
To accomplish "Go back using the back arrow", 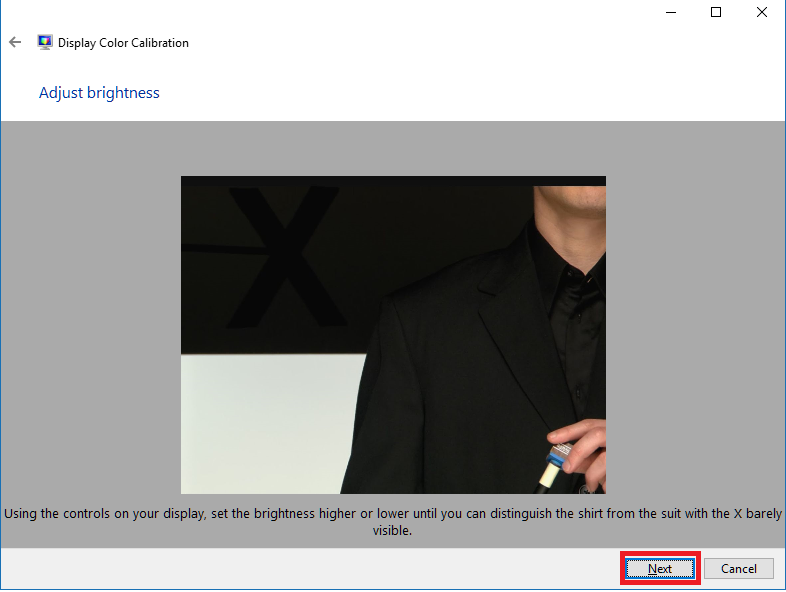I will point(15,43).
